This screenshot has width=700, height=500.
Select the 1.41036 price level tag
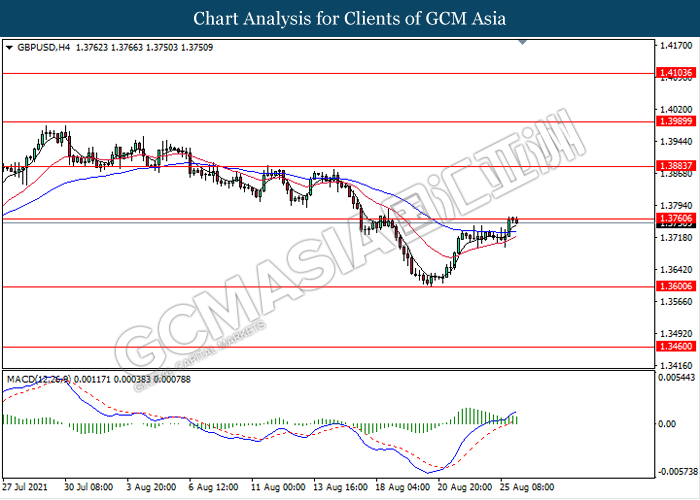coord(676,72)
